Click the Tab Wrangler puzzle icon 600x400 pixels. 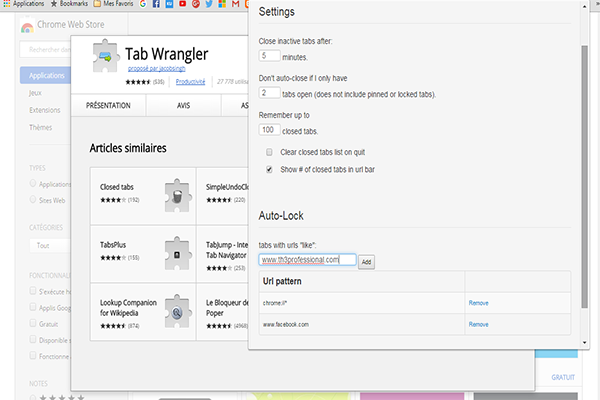click(105, 56)
